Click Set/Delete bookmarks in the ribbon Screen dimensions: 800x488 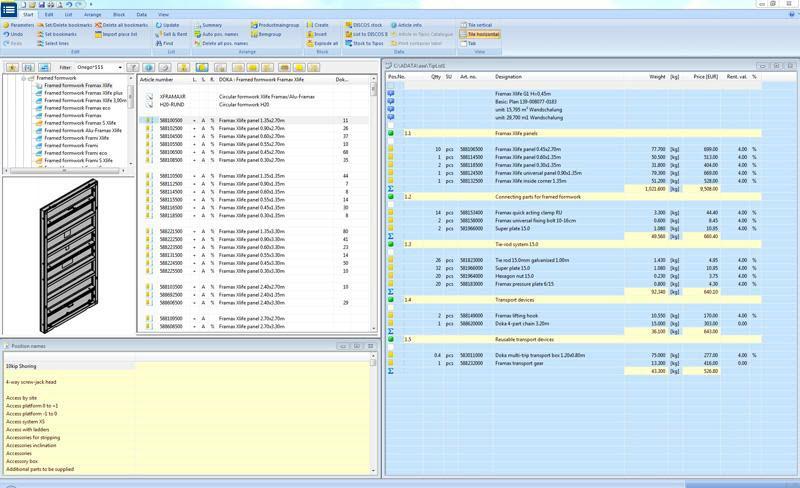point(64,25)
